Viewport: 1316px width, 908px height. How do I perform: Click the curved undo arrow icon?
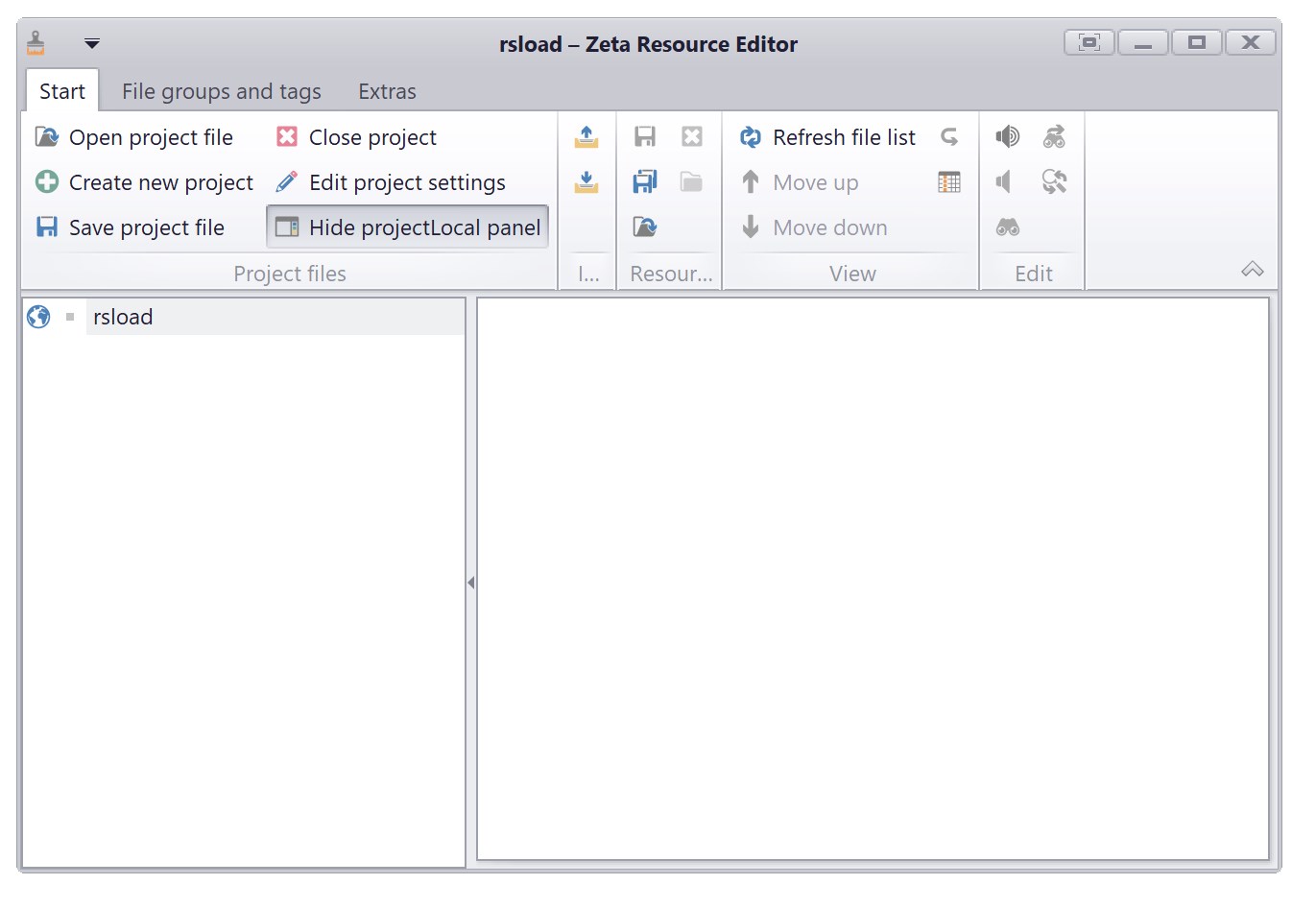click(x=949, y=137)
